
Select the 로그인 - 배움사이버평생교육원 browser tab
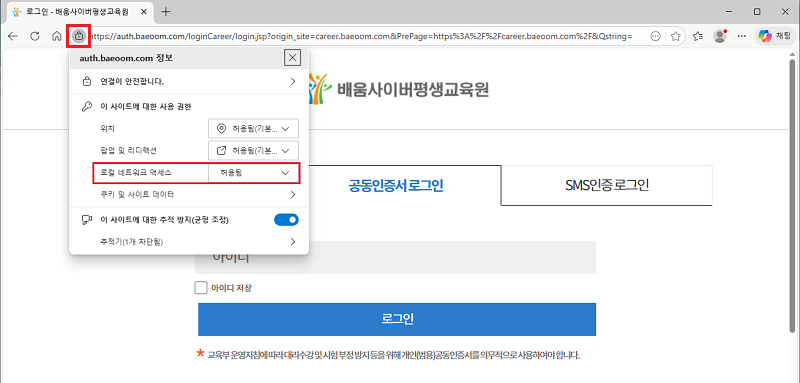click(79, 11)
